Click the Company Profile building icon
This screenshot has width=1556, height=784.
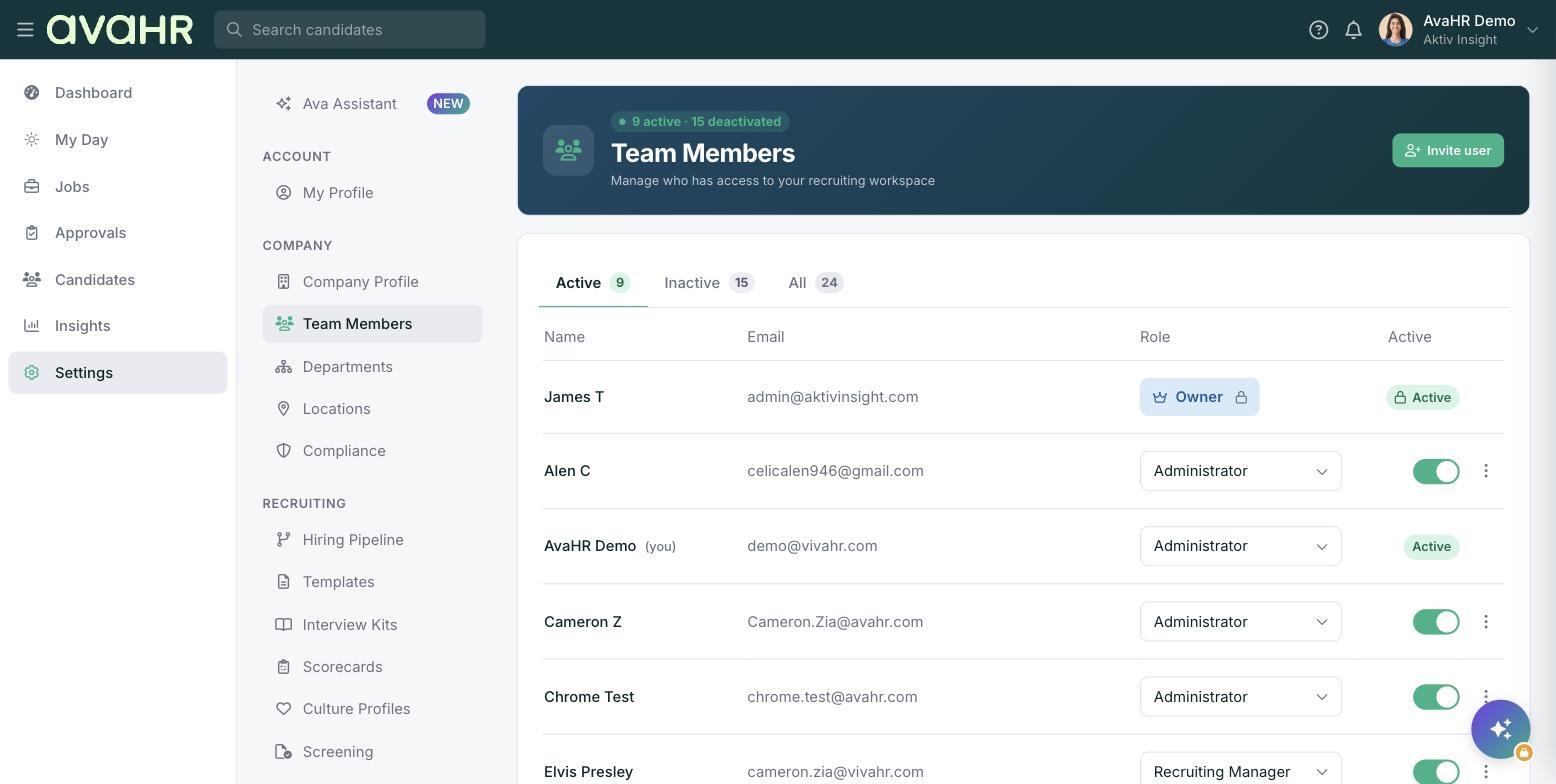coord(284,282)
